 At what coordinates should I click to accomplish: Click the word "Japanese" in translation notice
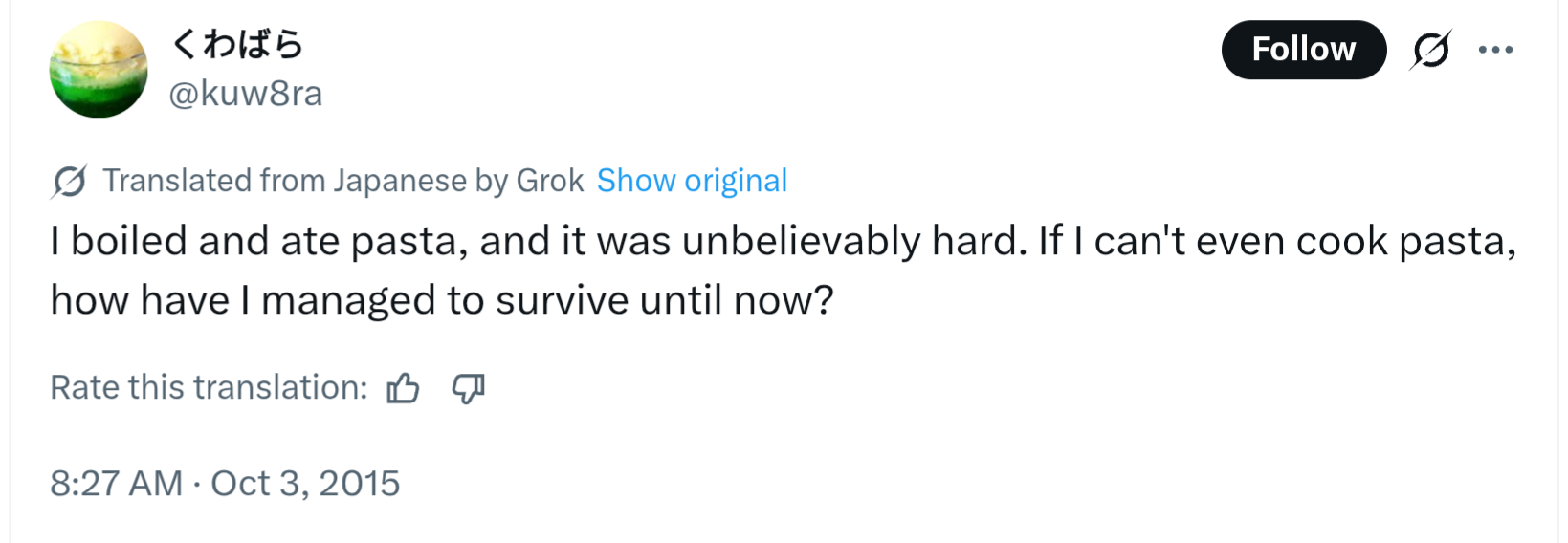coord(399,181)
